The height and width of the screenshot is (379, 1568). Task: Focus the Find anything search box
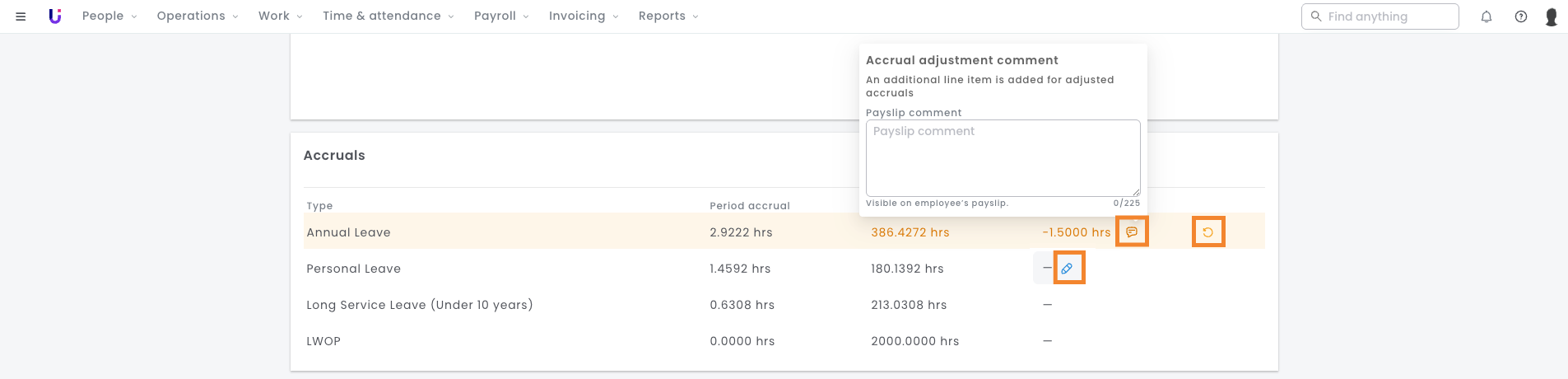(1380, 16)
